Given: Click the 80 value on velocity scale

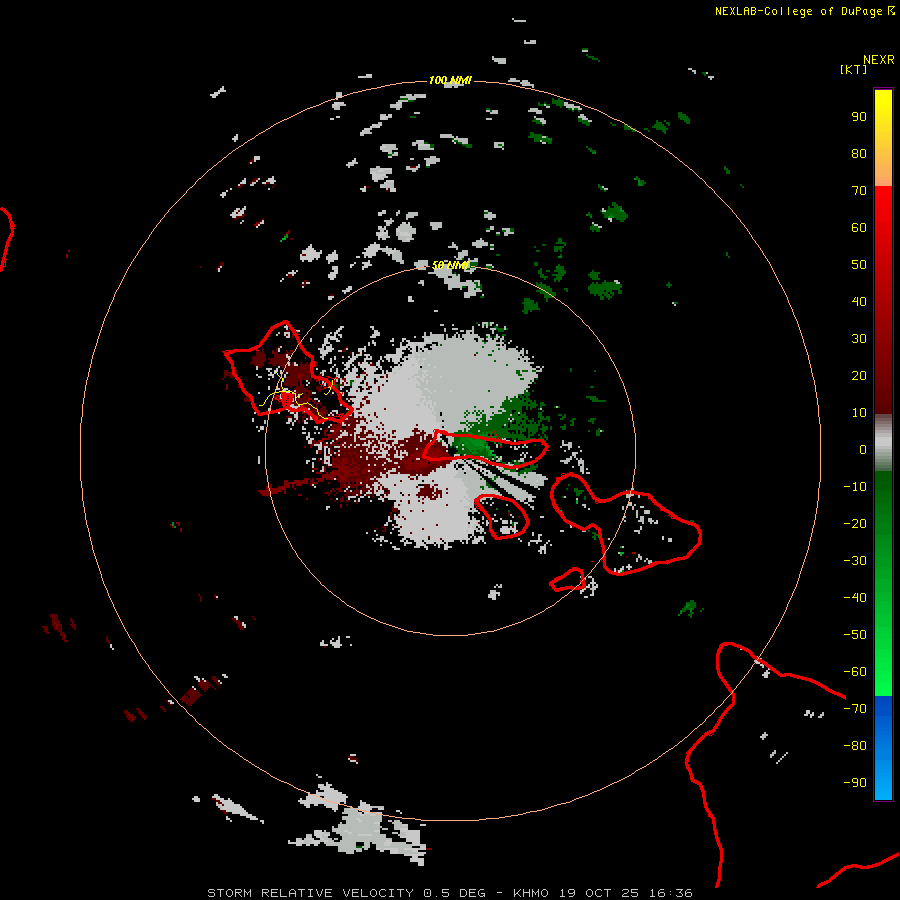Looking at the screenshot, I should 859,153.
